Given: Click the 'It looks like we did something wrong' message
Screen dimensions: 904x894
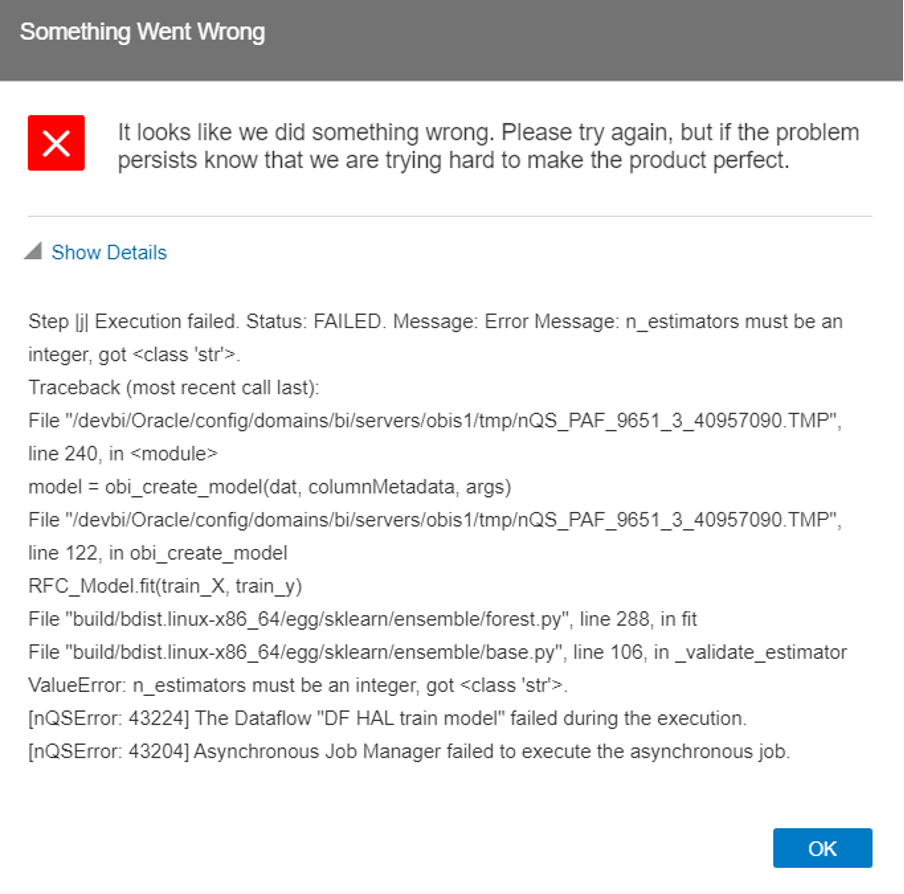Looking at the screenshot, I should click(x=488, y=133).
